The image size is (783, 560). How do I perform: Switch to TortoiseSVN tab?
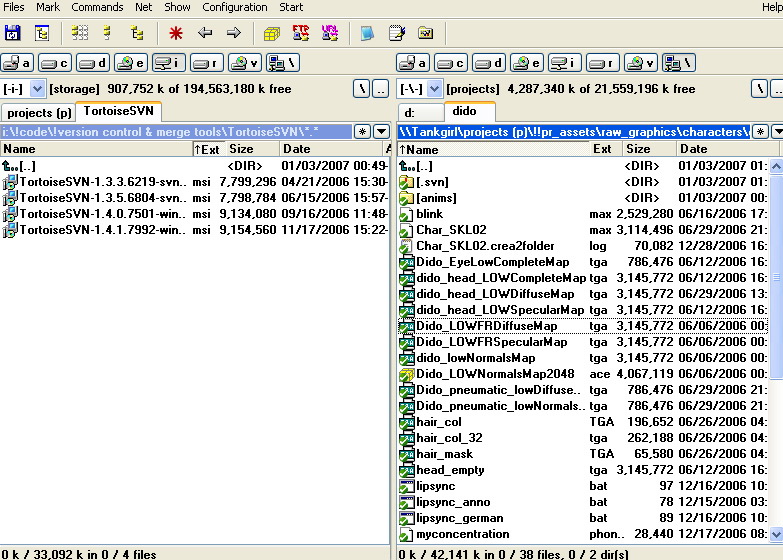pyautogui.click(x=119, y=111)
